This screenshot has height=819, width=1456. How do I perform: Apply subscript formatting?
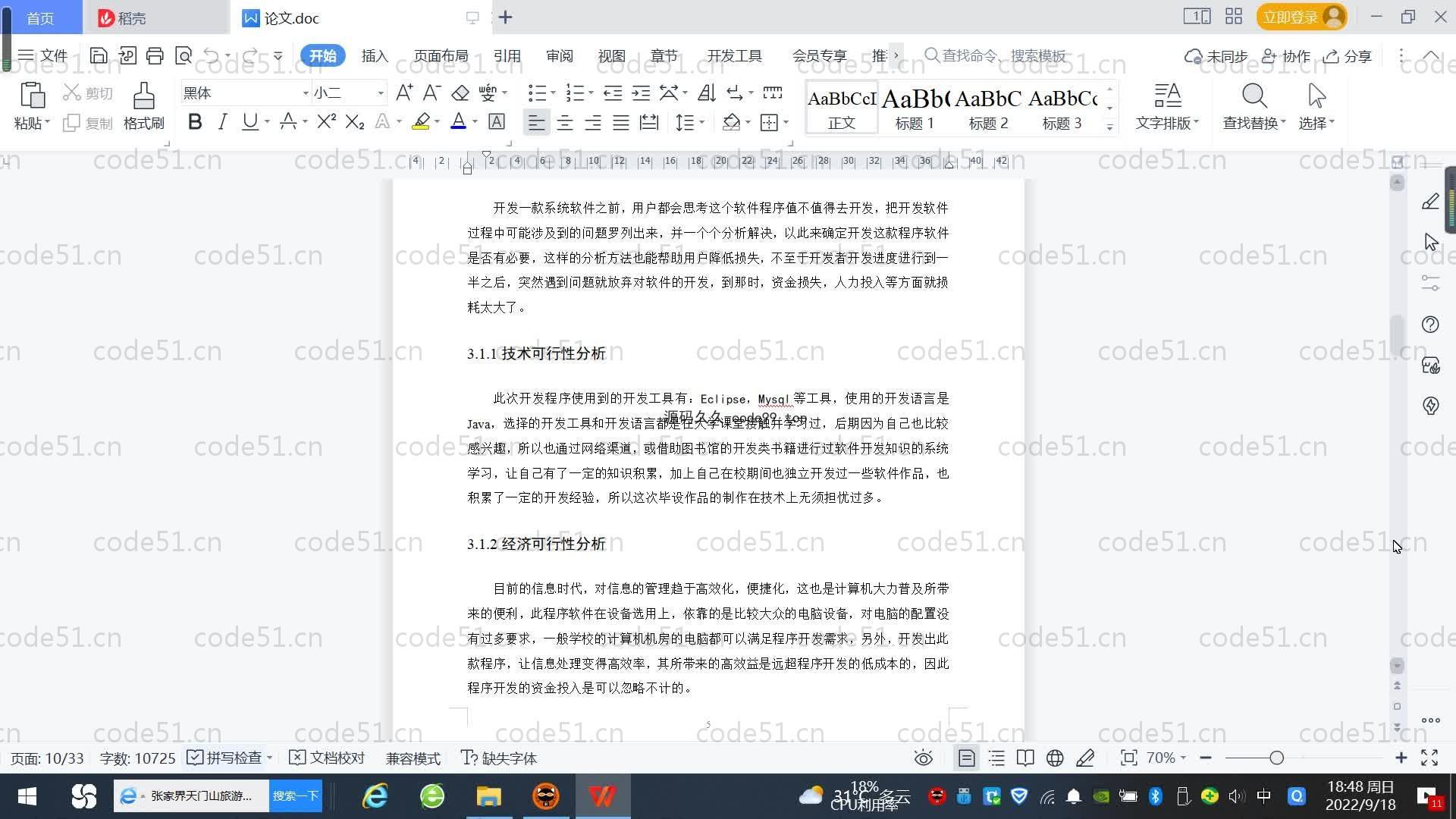point(354,121)
